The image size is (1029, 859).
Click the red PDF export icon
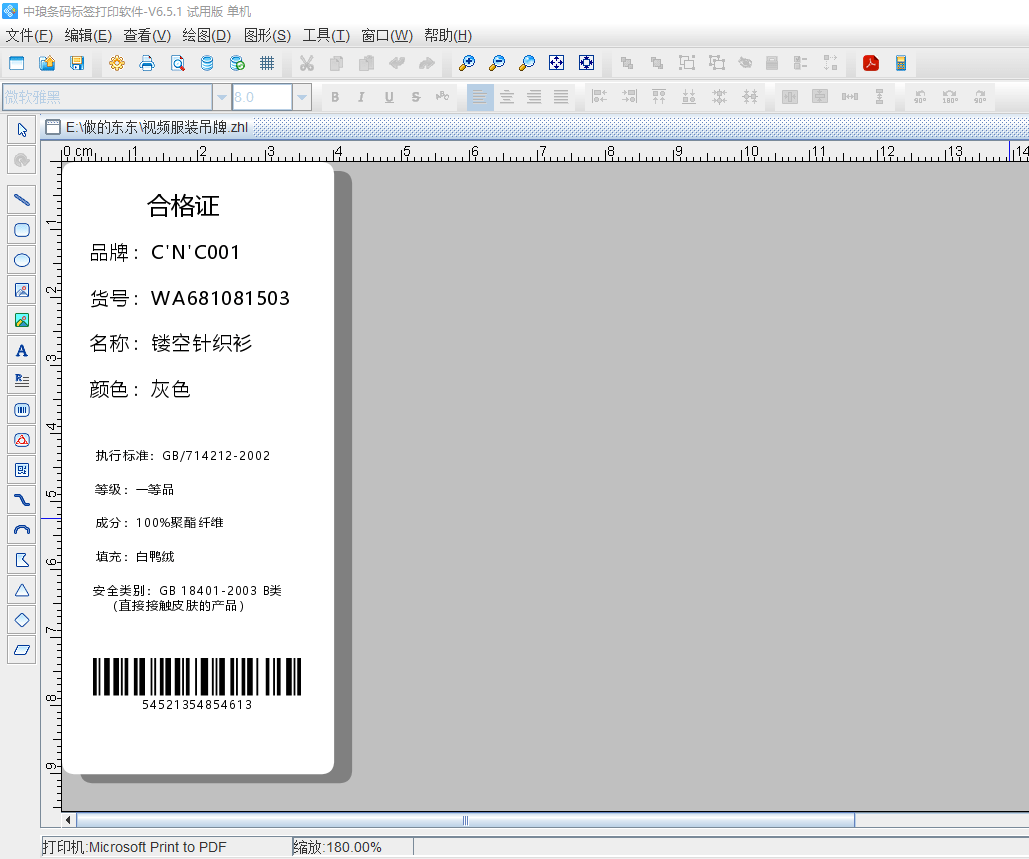coord(871,64)
